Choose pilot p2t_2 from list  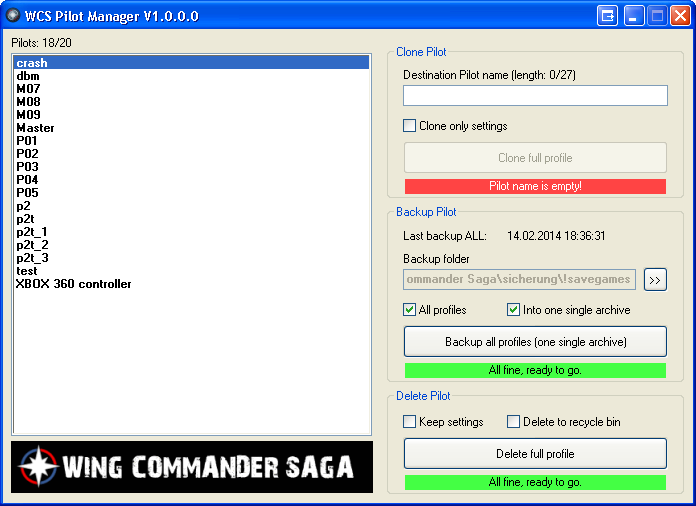coord(32,245)
